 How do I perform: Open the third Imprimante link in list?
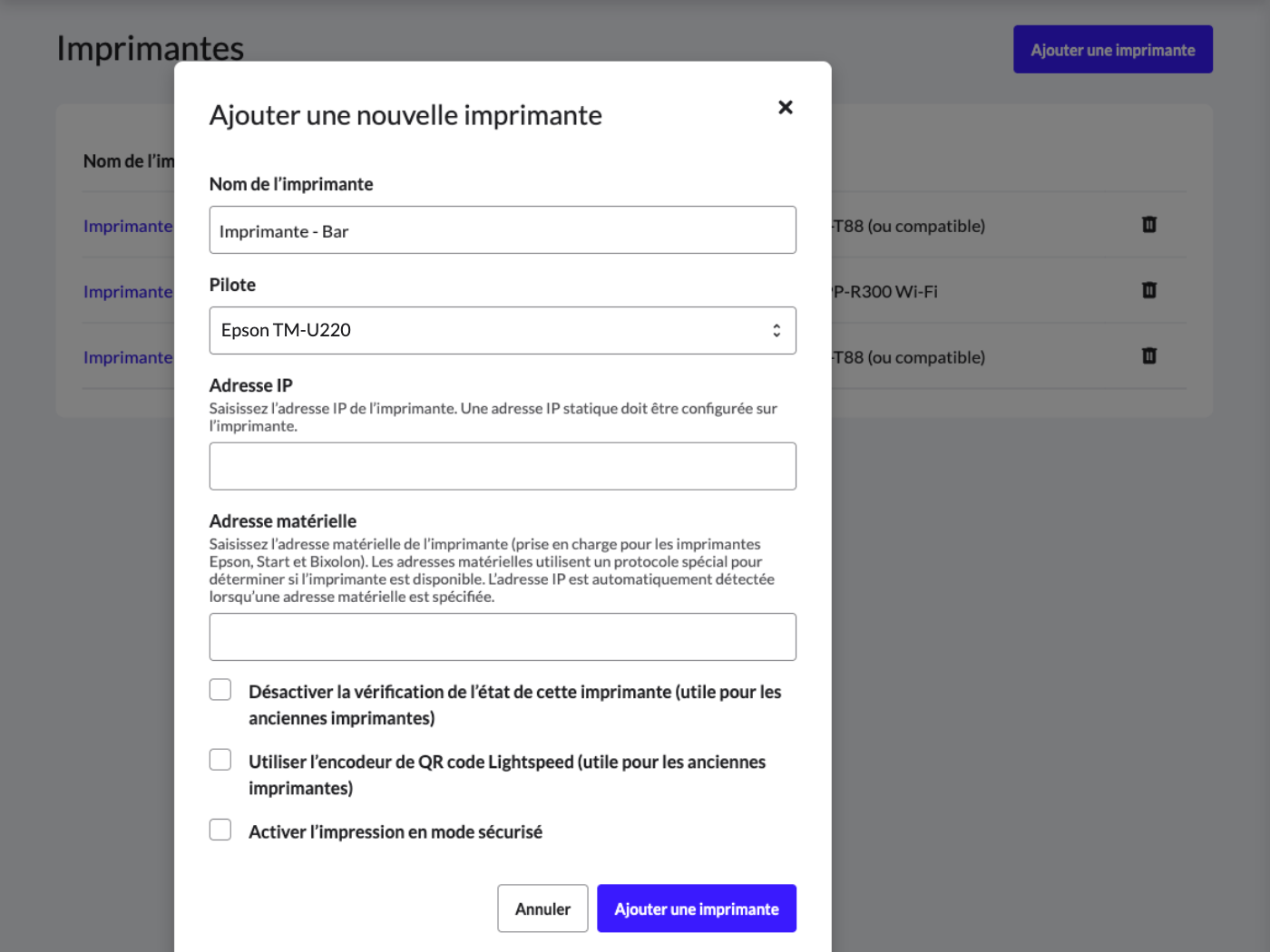128,357
